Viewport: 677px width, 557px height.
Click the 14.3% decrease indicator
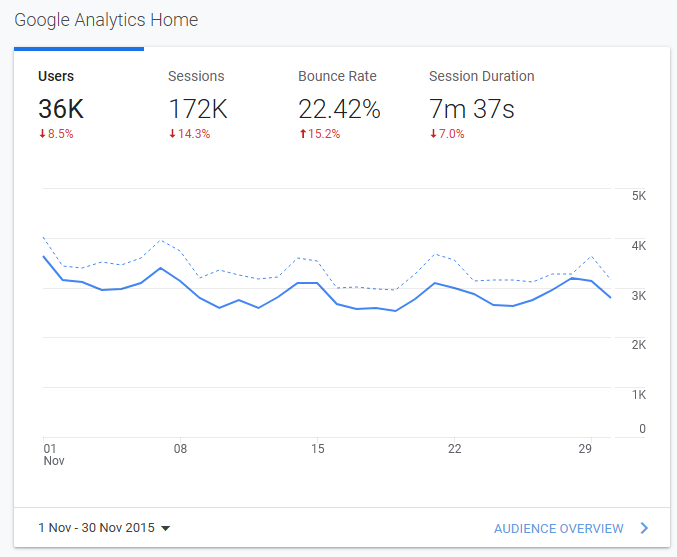(x=189, y=134)
